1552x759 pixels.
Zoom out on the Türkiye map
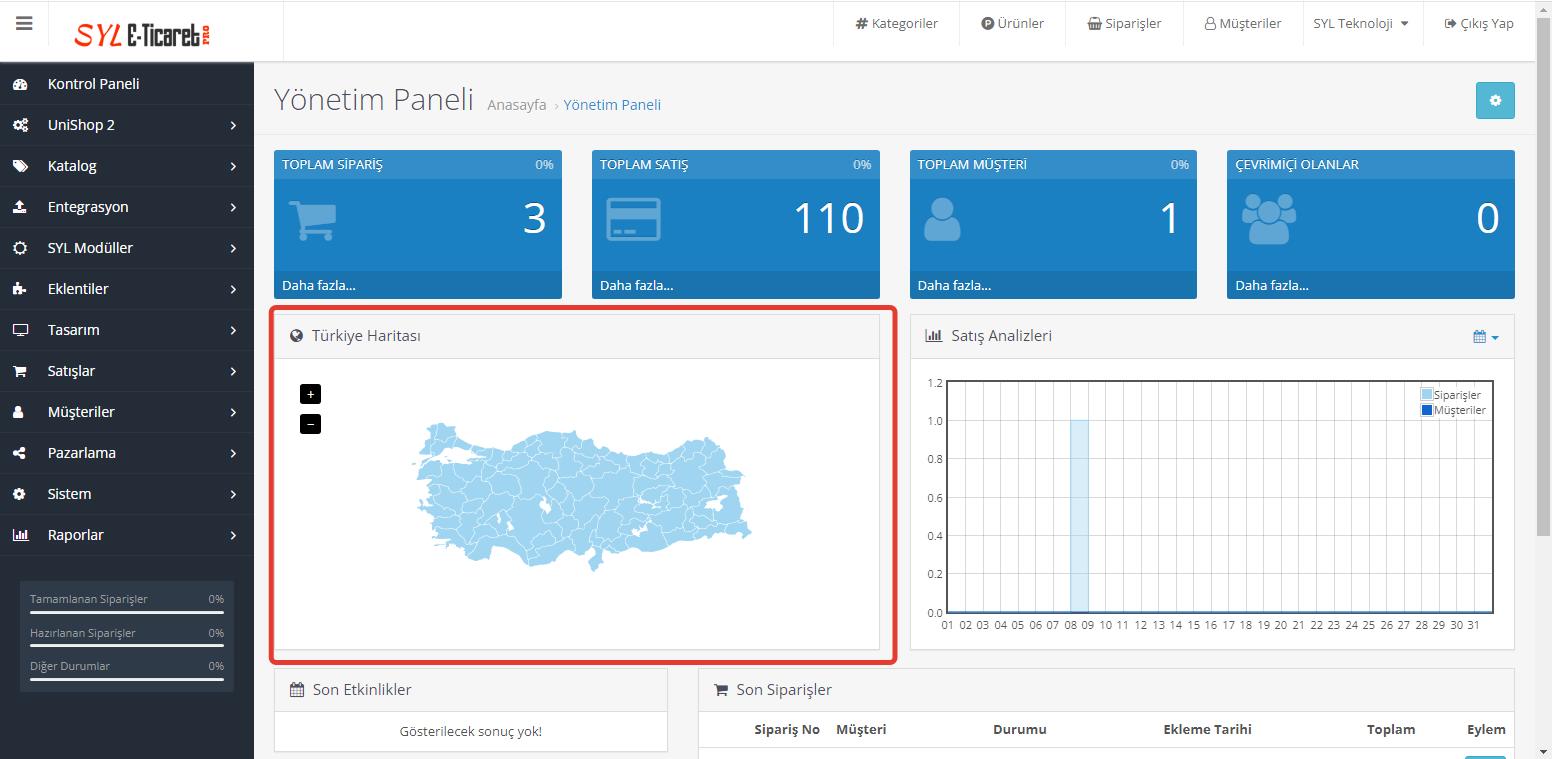click(x=310, y=424)
